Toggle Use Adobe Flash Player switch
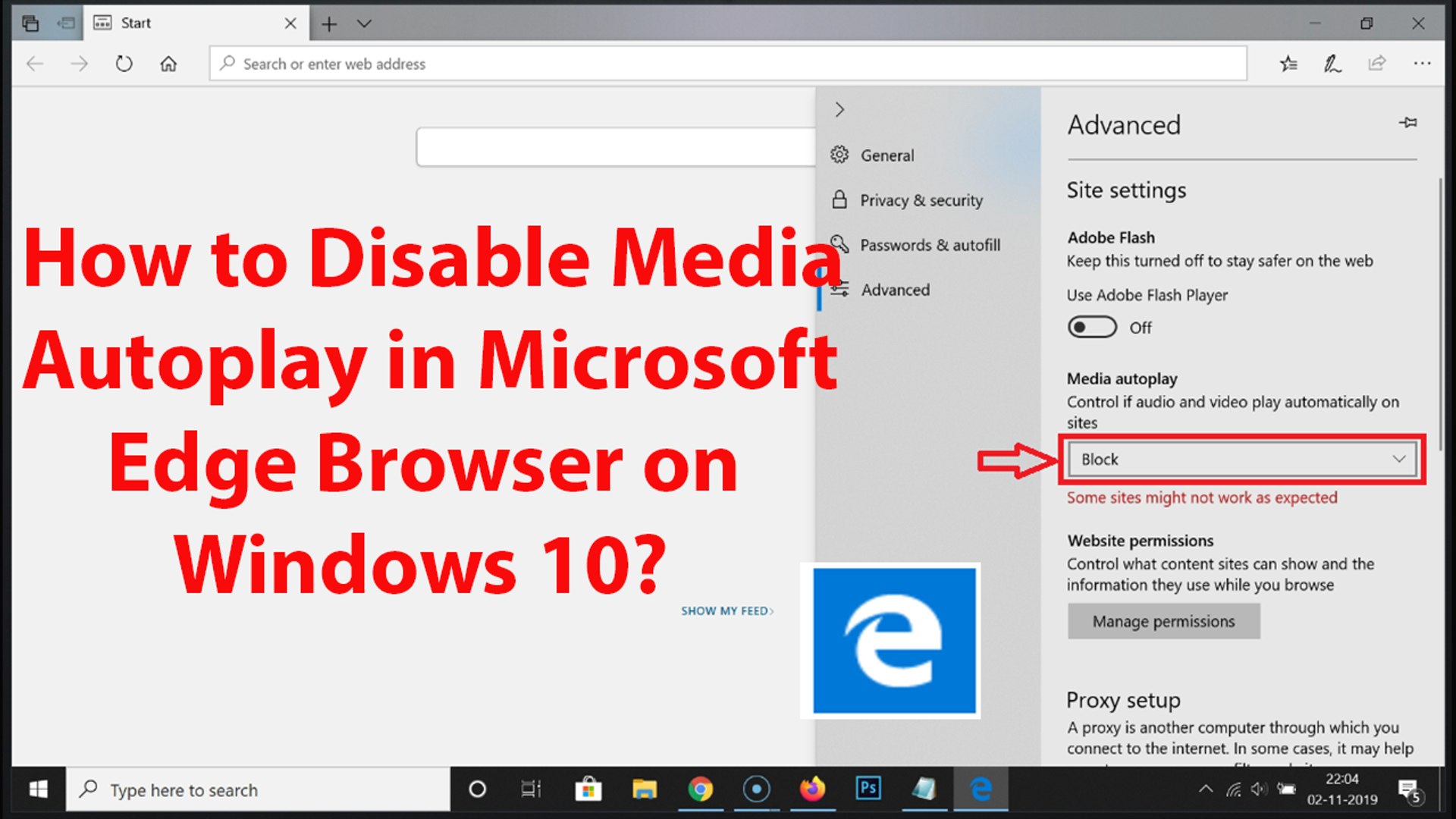1456x819 pixels. coord(1092,328)
